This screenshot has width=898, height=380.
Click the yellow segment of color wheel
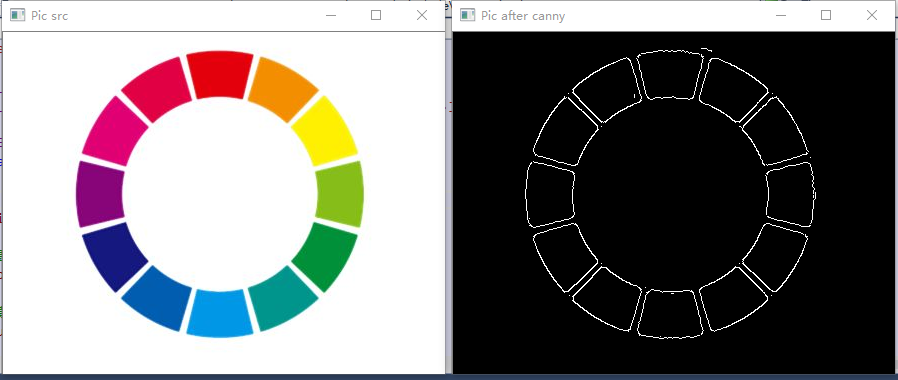click(x=324, y=132)
